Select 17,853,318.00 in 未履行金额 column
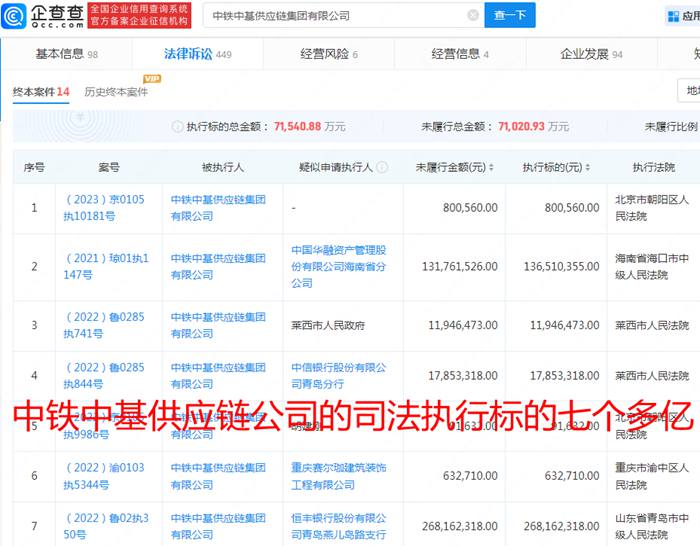The width and height of the screenshot is (700, 546). [x=463, y=376]
